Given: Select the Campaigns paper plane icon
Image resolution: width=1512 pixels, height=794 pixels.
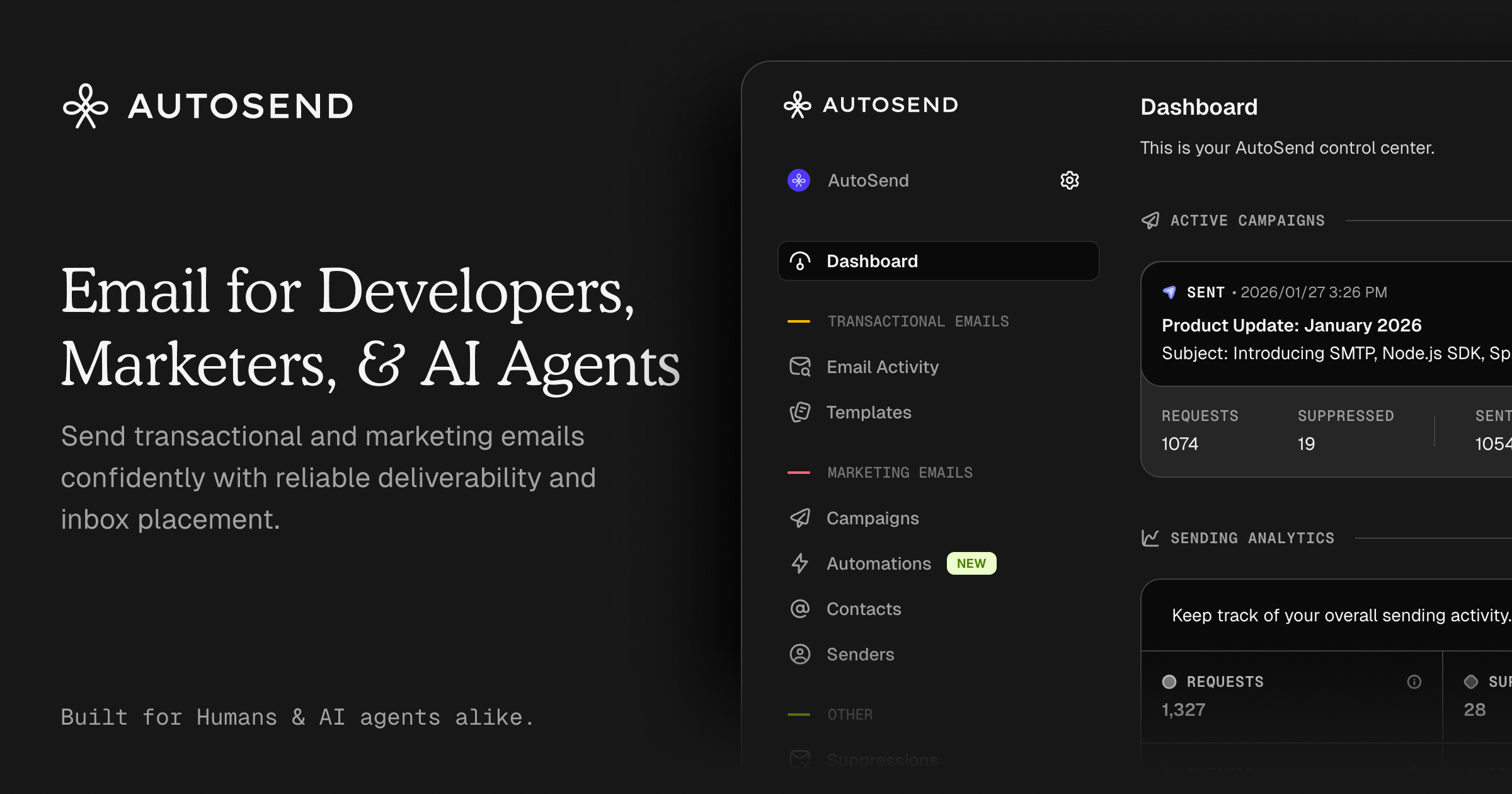Looking at the screenshot, I should pyautogui.click(x=799, y=518).
